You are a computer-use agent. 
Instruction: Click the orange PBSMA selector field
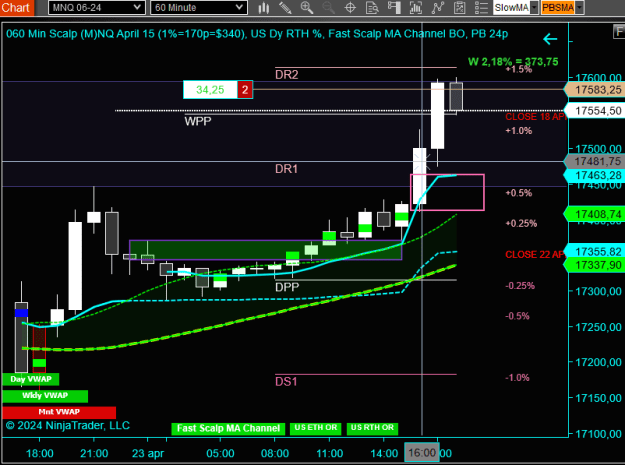pyautogui.click(x=558, y=8)
